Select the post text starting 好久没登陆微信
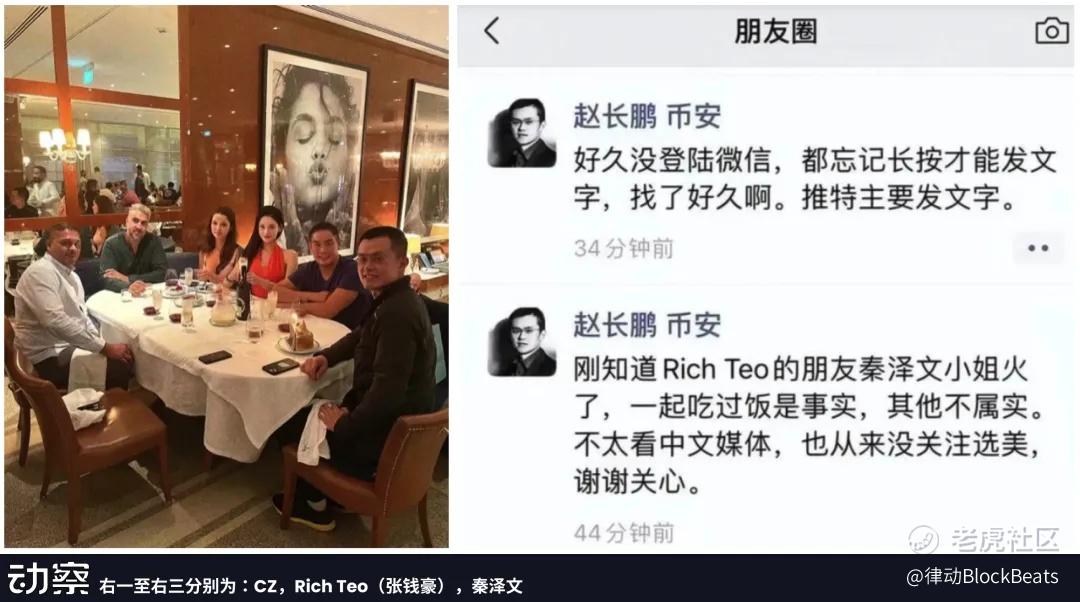The image size is (1080, 602). tap(815, 179)
